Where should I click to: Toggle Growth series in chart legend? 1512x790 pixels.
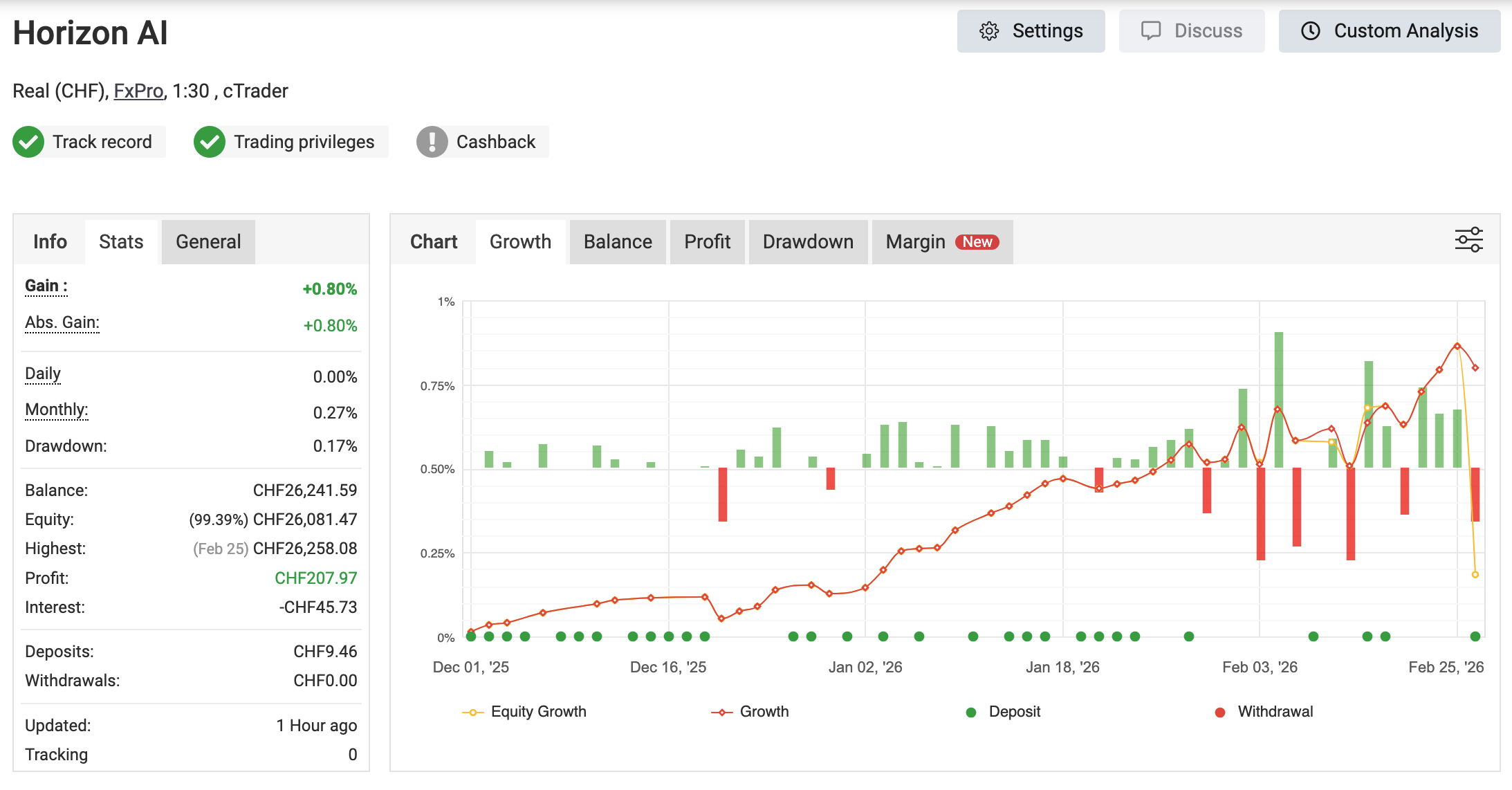763,712
